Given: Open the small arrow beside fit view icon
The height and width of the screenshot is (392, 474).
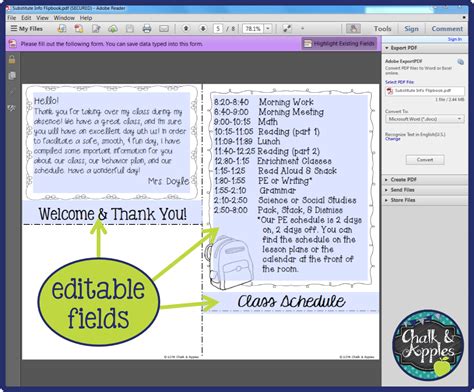Looking at the screenshot, I should 302,29.
